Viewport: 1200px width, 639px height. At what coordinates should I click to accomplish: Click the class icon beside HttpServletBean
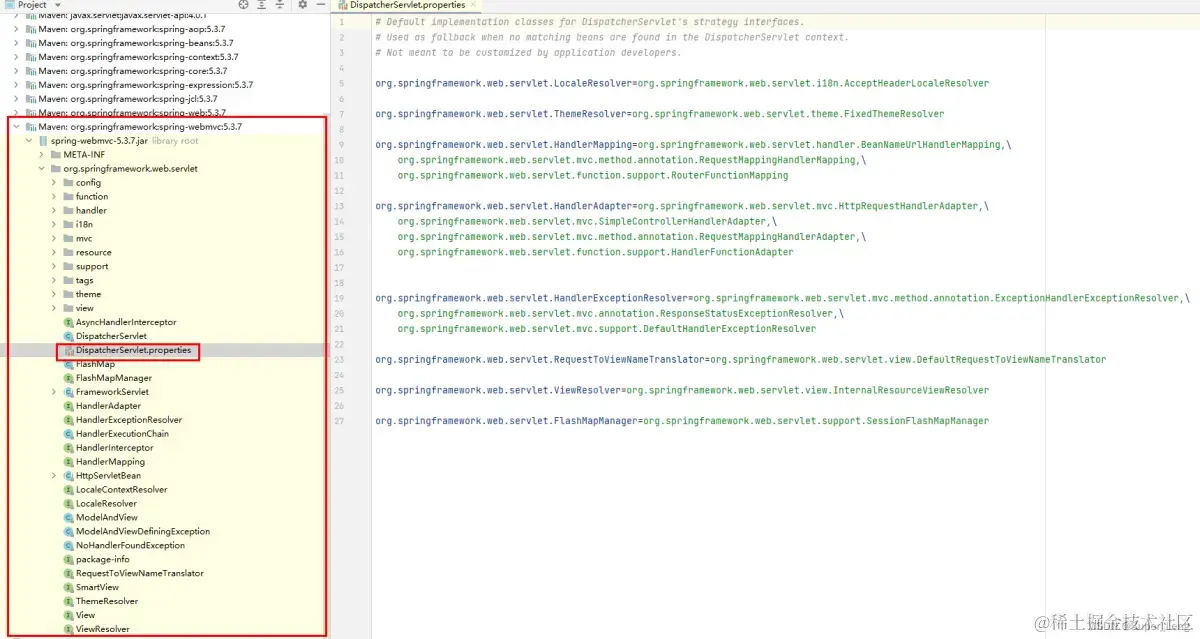tap(68, 476)
